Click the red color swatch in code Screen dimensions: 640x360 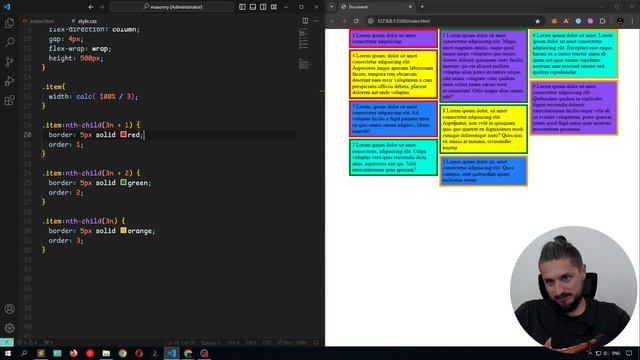click(x=123, y=134)
